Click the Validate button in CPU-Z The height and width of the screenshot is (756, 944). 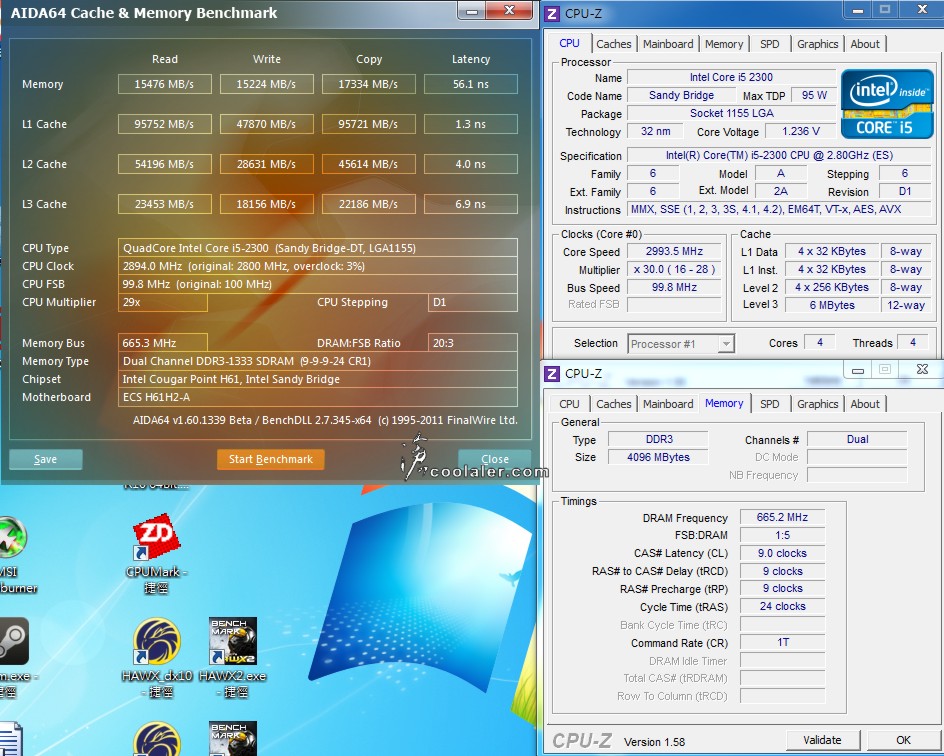822,740
